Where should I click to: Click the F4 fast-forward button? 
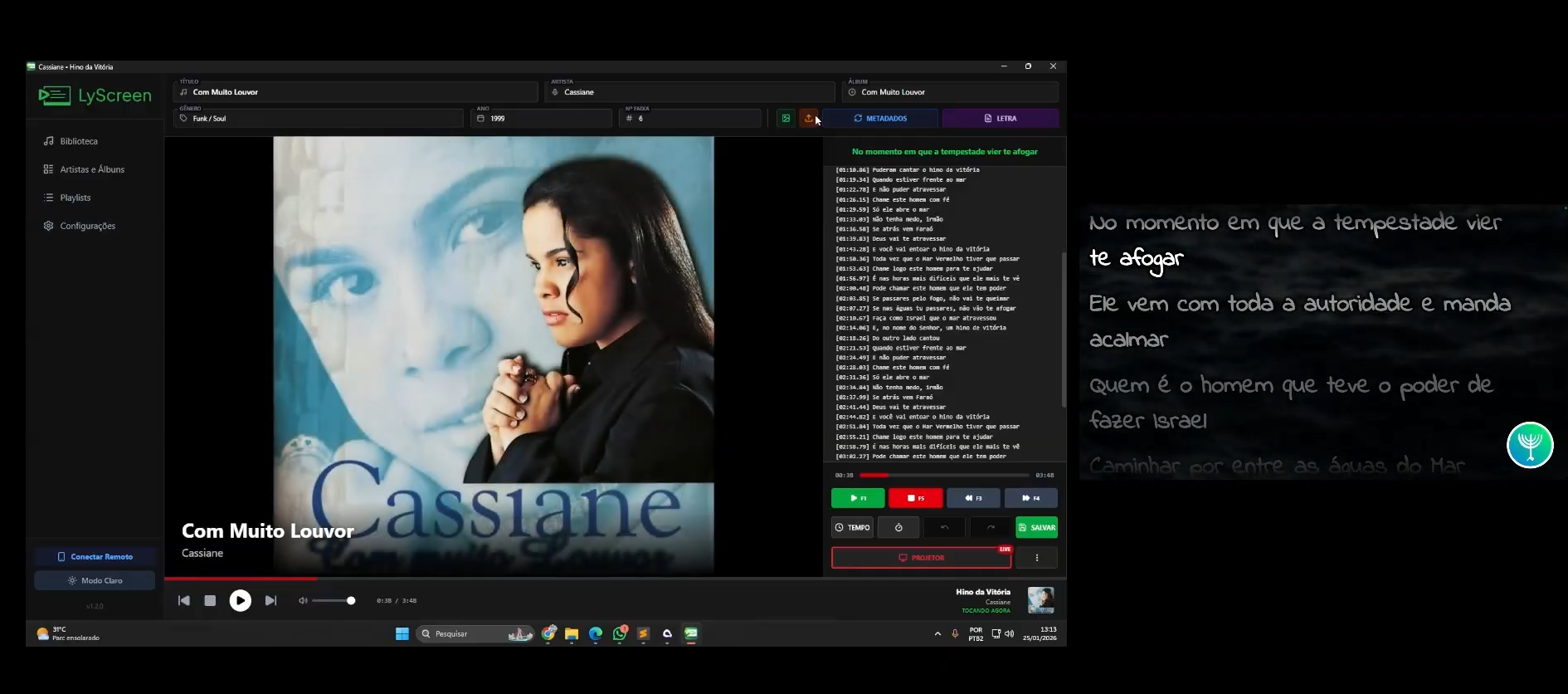(1031, 498)
